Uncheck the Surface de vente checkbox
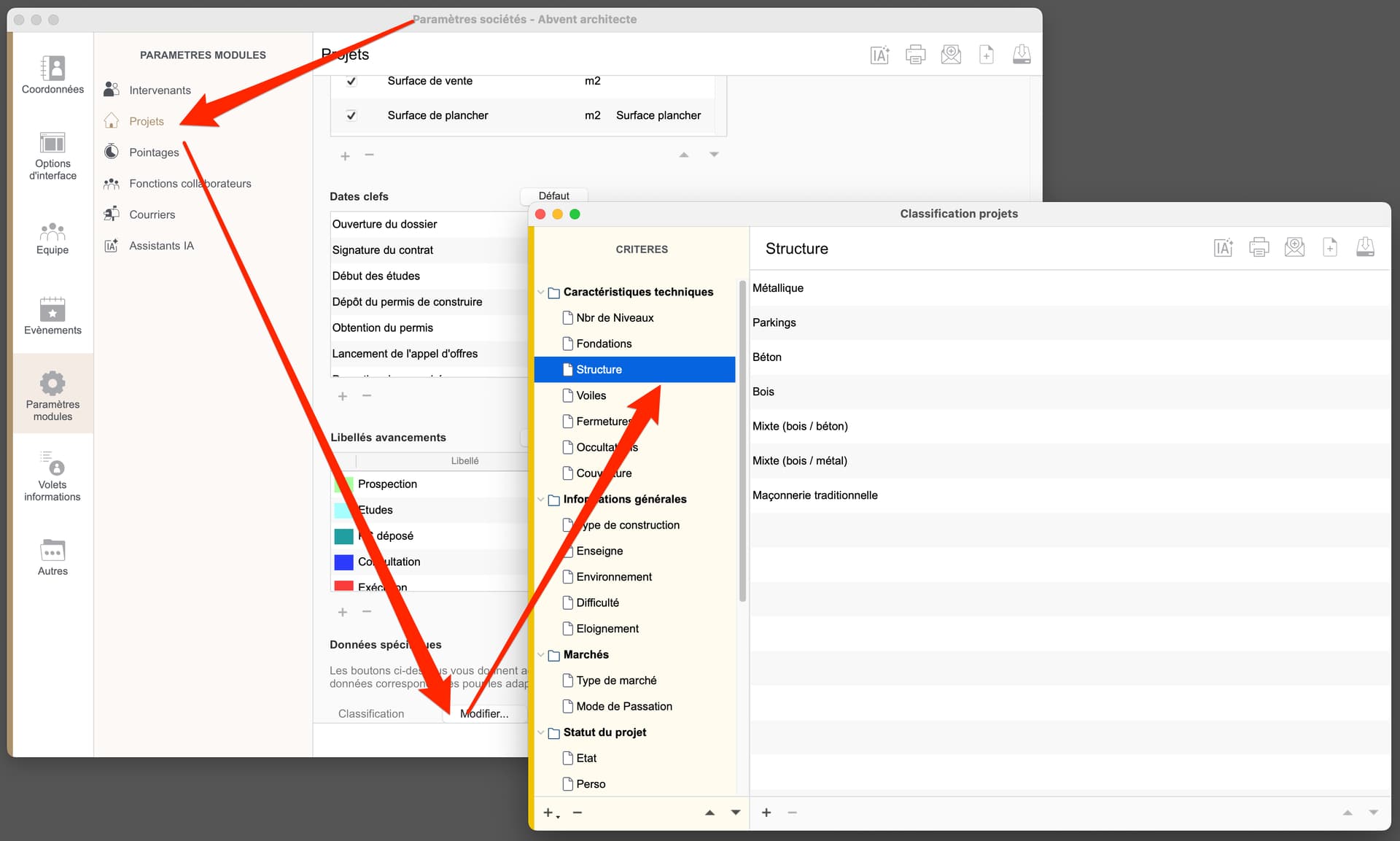This screenshot has height=841, width=1400. click(x=351, y=81)
